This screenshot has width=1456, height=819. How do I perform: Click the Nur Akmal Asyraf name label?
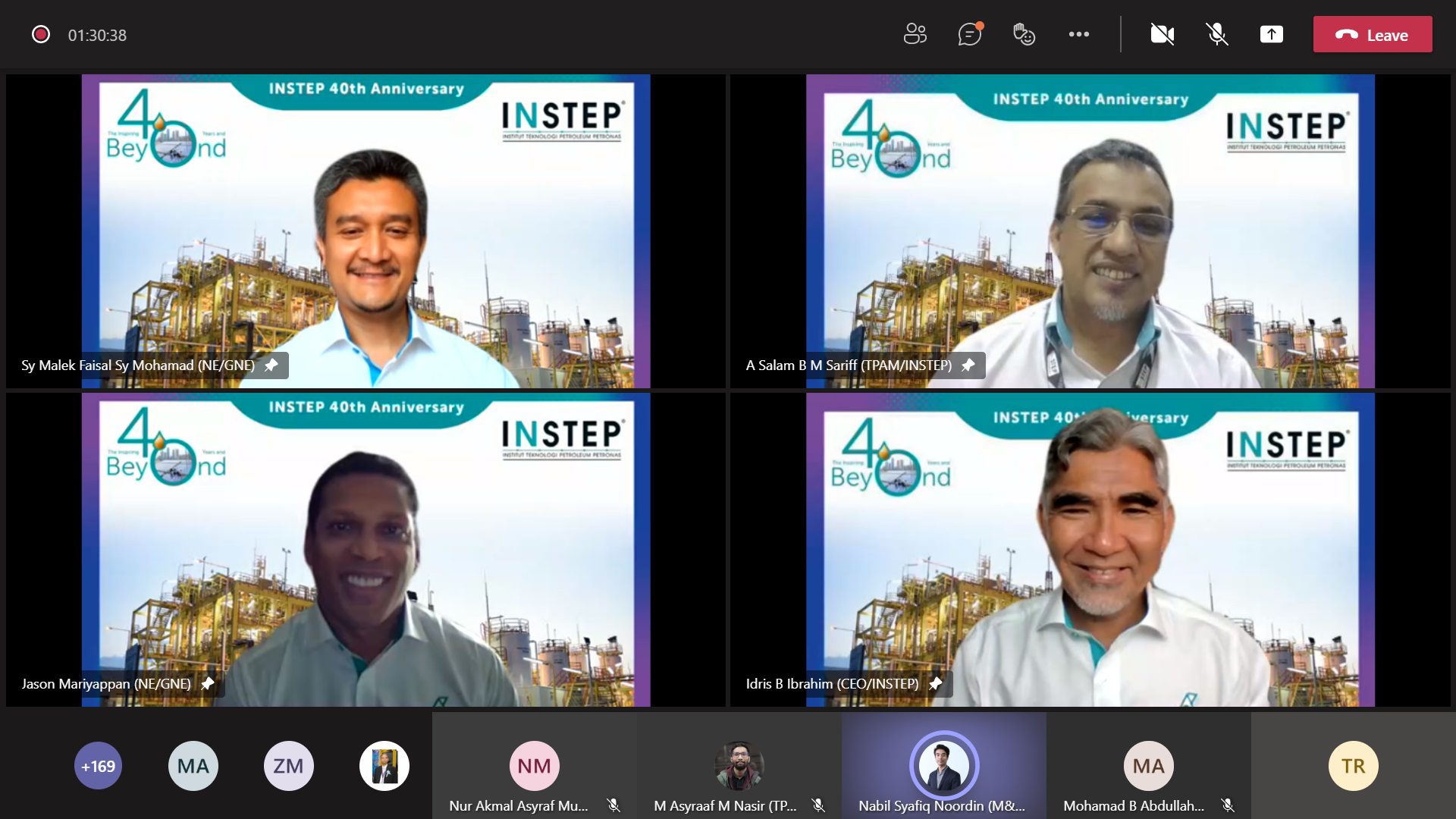pyautogui.click(x=519, y=806)
